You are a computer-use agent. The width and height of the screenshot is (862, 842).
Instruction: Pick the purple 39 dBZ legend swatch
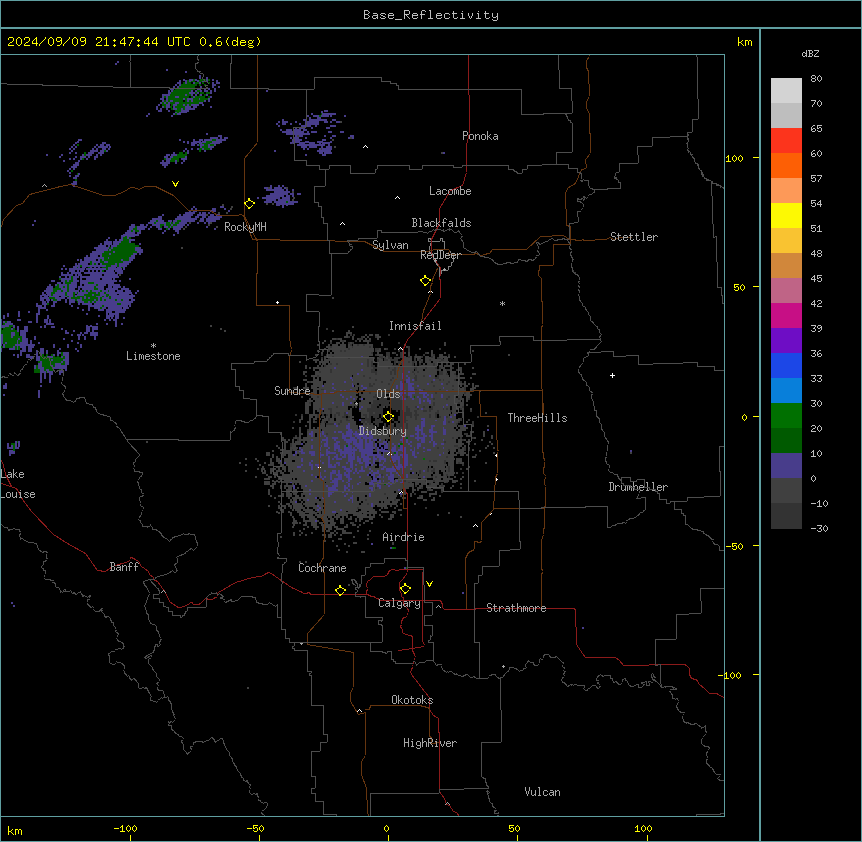tap(786, 341)
